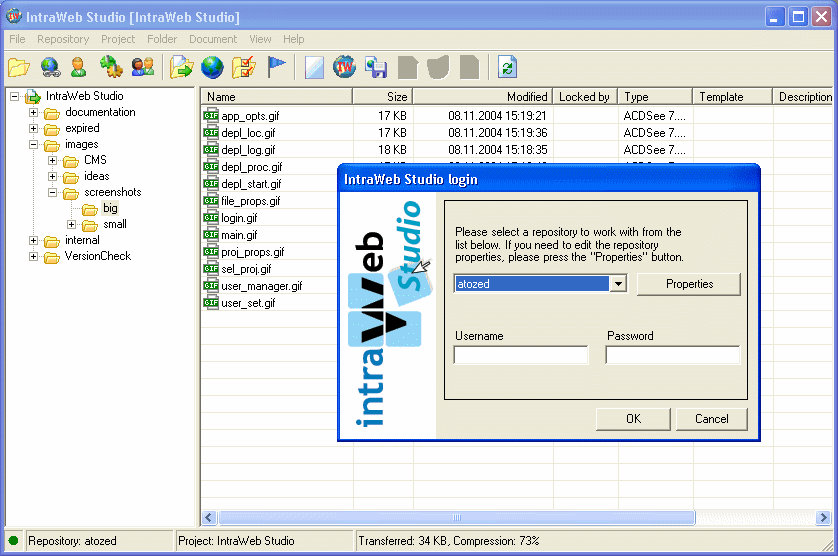Screen dimensions: 838x556
Task: Collapse the IntraWeb Studio root node
Action: 14,97
